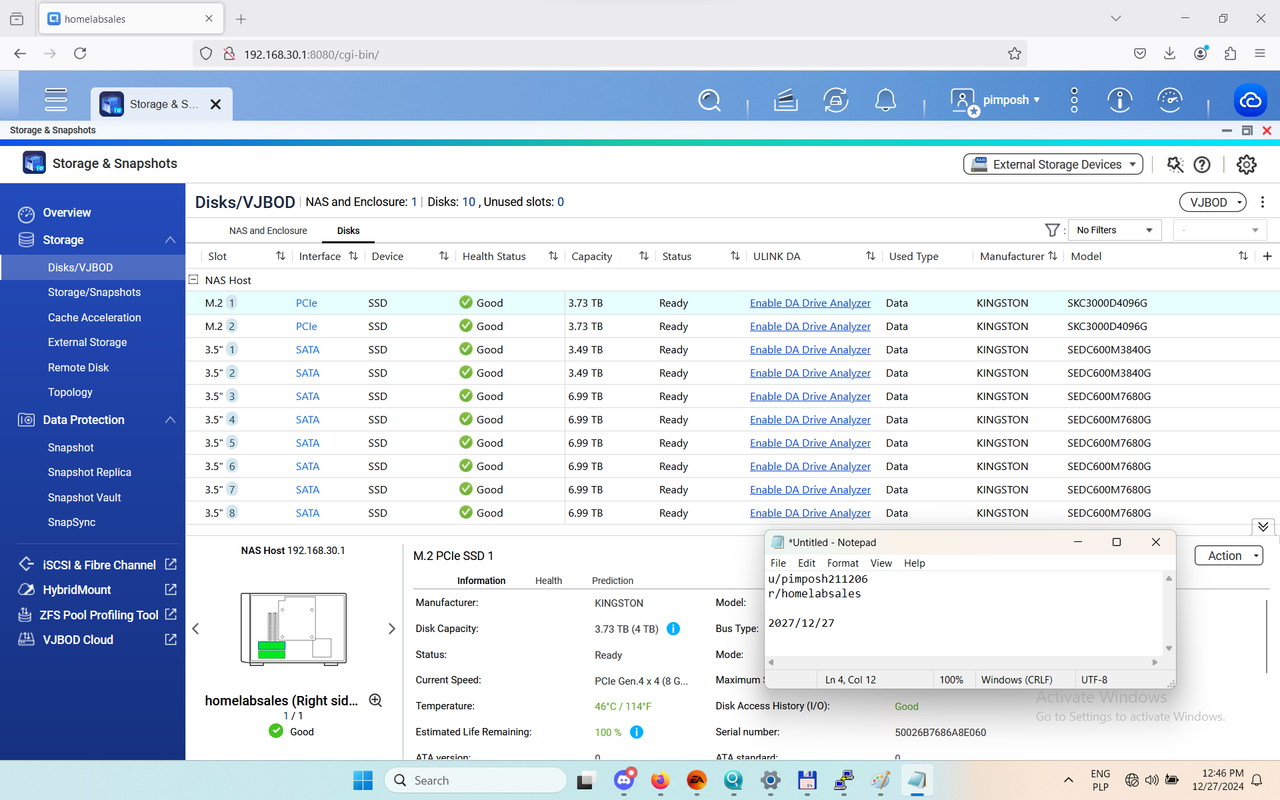
Task: Open the system information icon
Action: tap(1120, 100)
